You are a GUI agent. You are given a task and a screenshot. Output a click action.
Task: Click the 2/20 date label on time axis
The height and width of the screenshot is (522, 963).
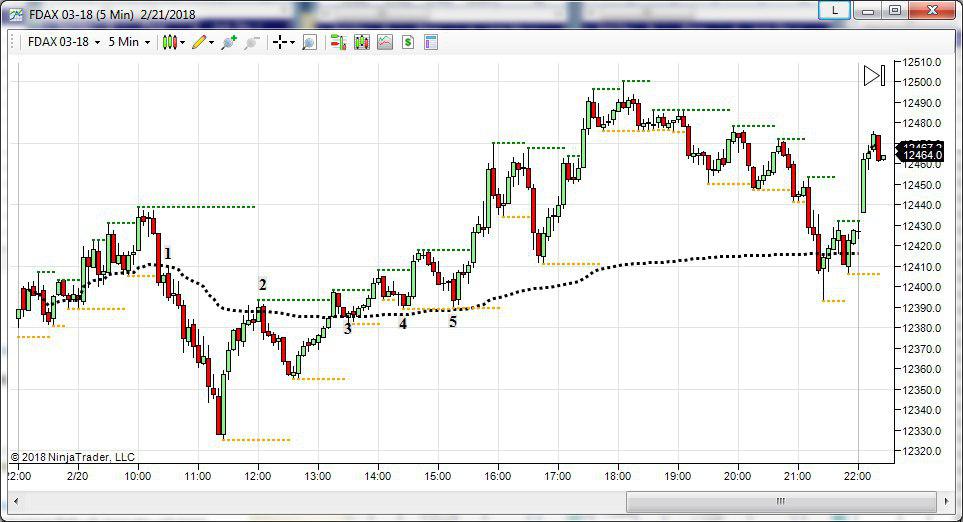pyautogui.click(x=77, y=476)
